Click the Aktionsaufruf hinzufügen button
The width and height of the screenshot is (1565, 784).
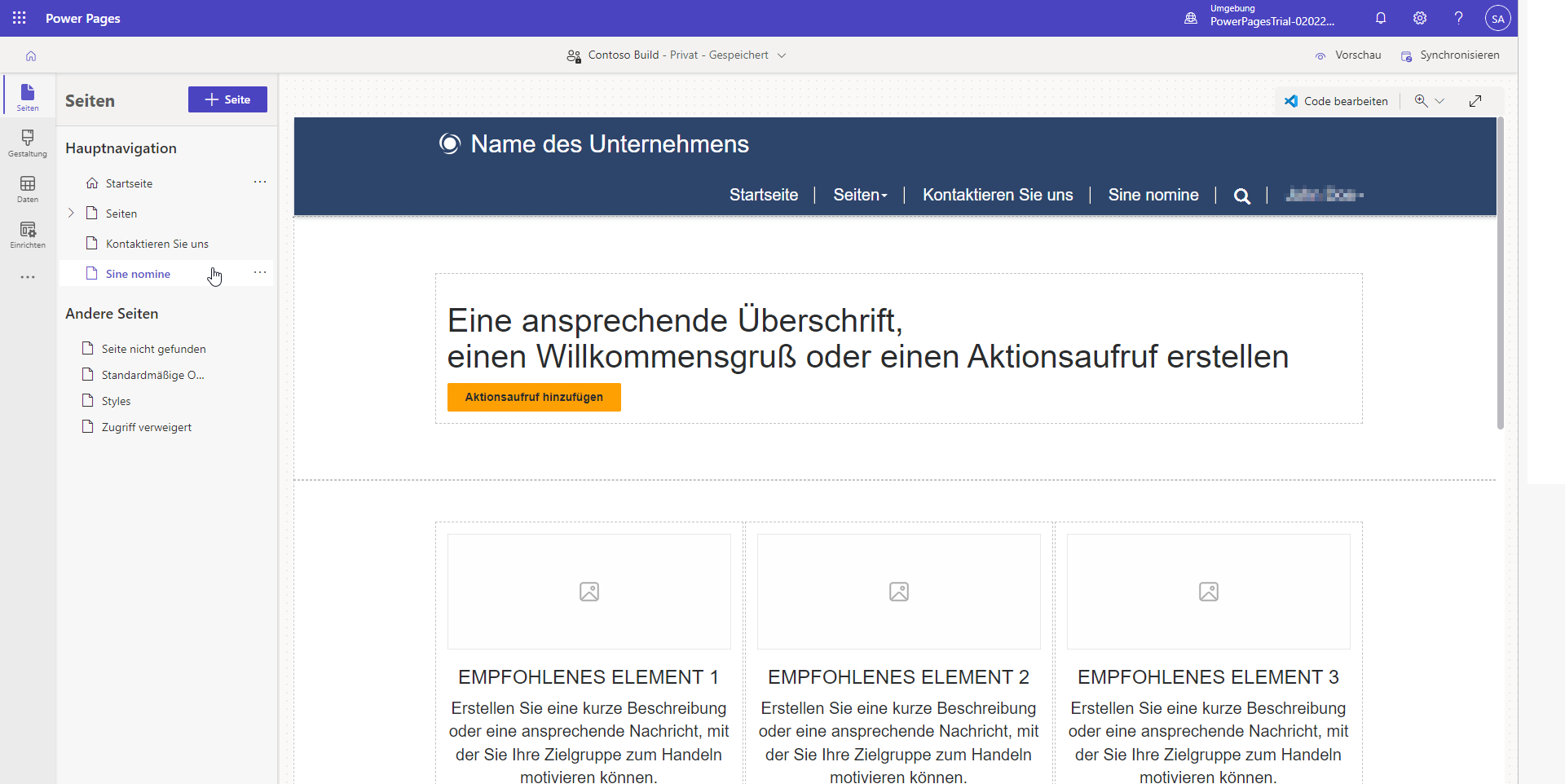pos(534,397)
